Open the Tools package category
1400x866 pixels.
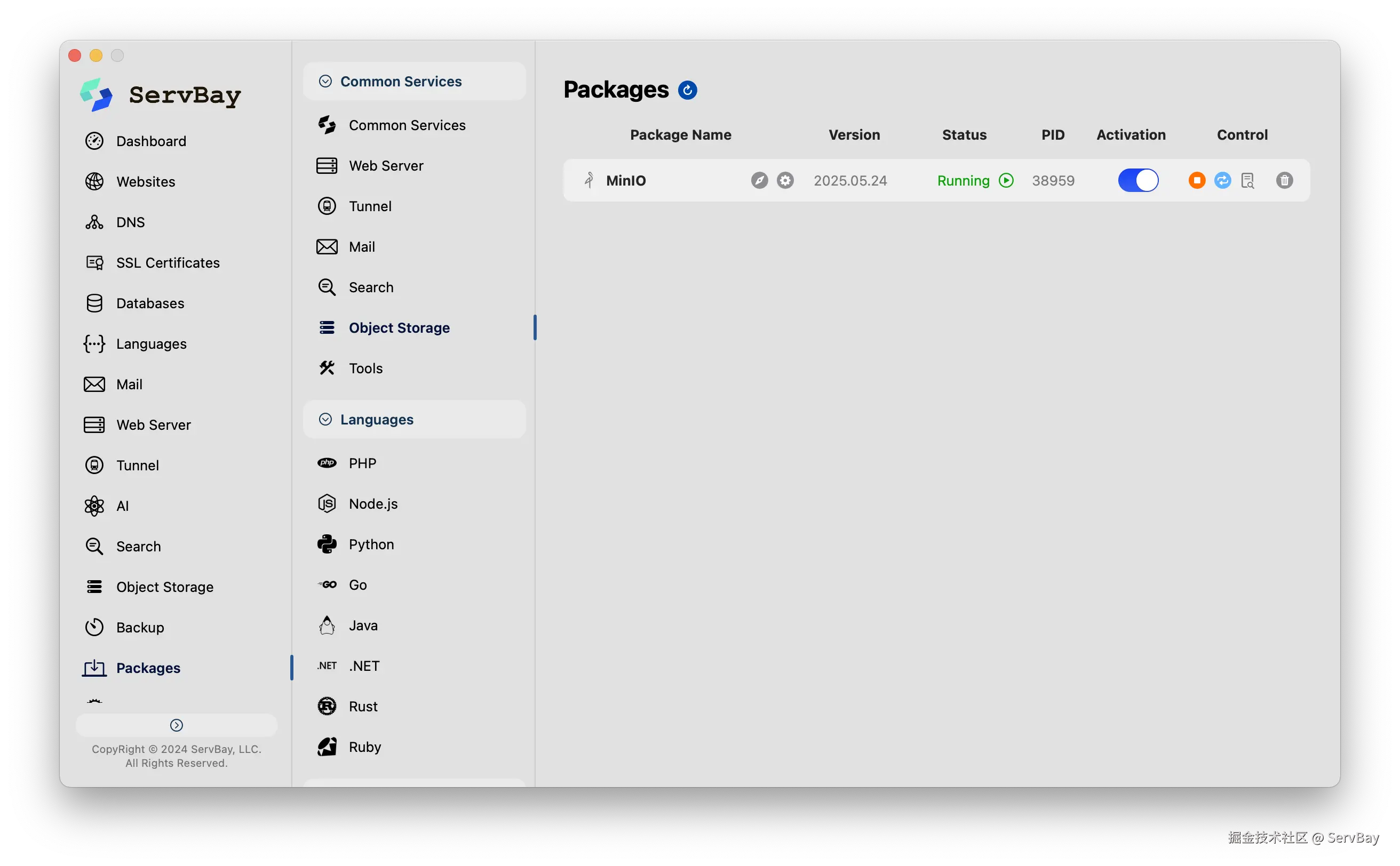[x=365, y=368]
